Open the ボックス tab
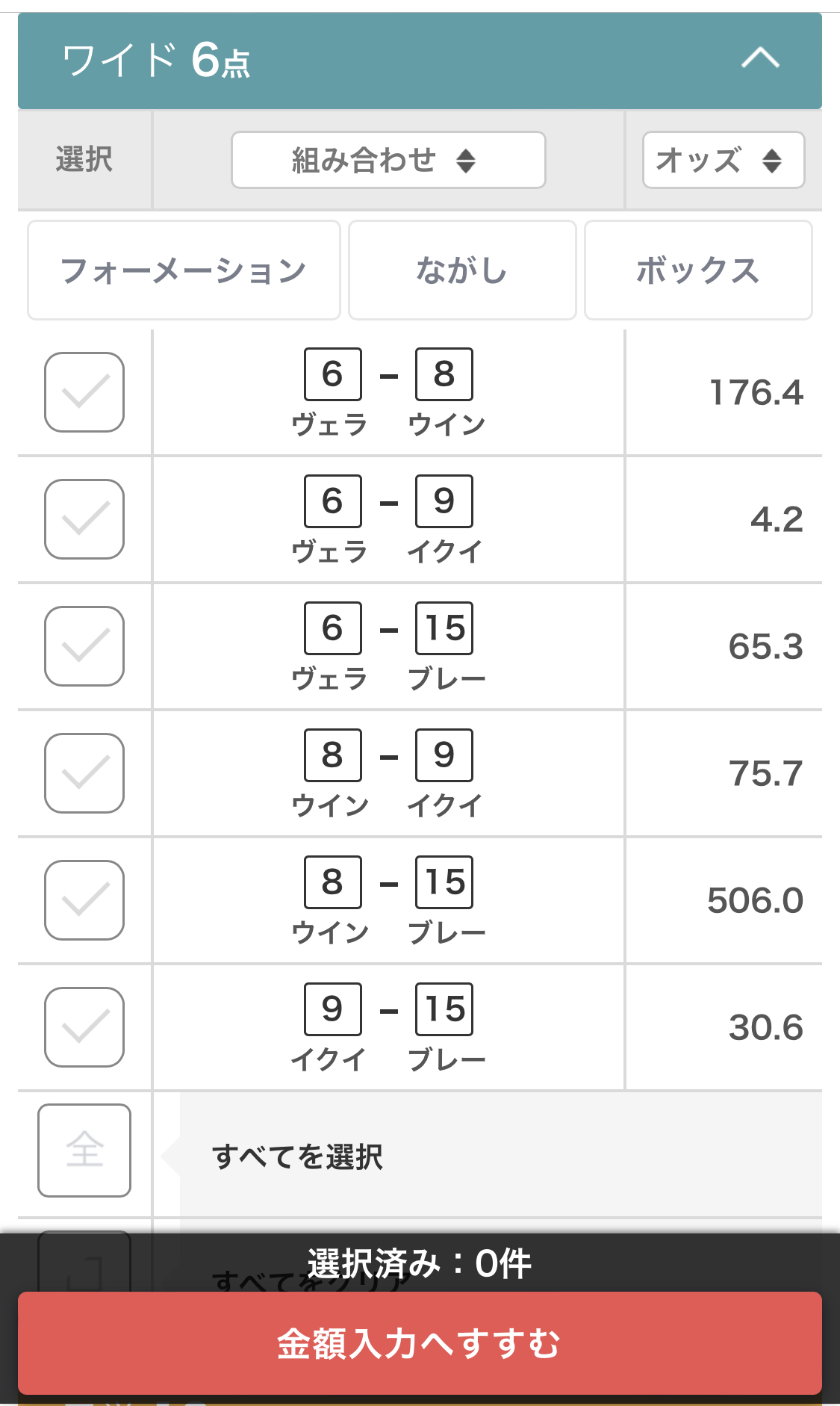 point(697,270)
